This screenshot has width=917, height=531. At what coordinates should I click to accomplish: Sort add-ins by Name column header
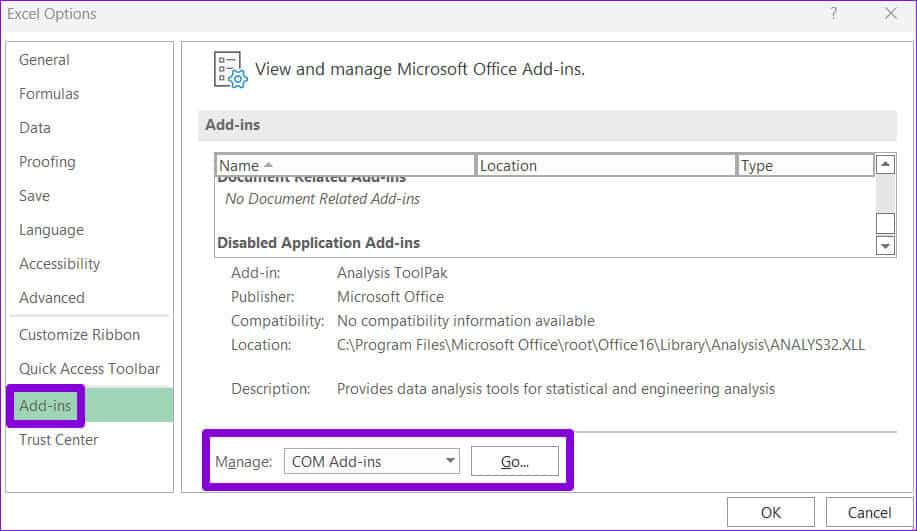[x=345, y=165]
